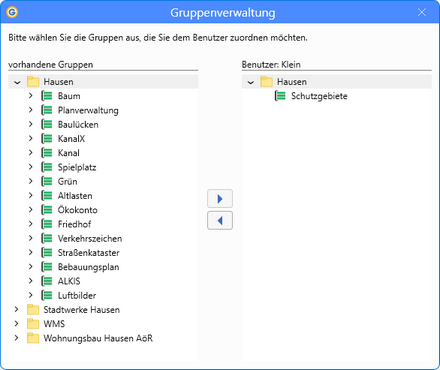The width and height of the screenshot is (440, 370).
Task: Expand the KanalX group
Action: (x=31, y=138)
